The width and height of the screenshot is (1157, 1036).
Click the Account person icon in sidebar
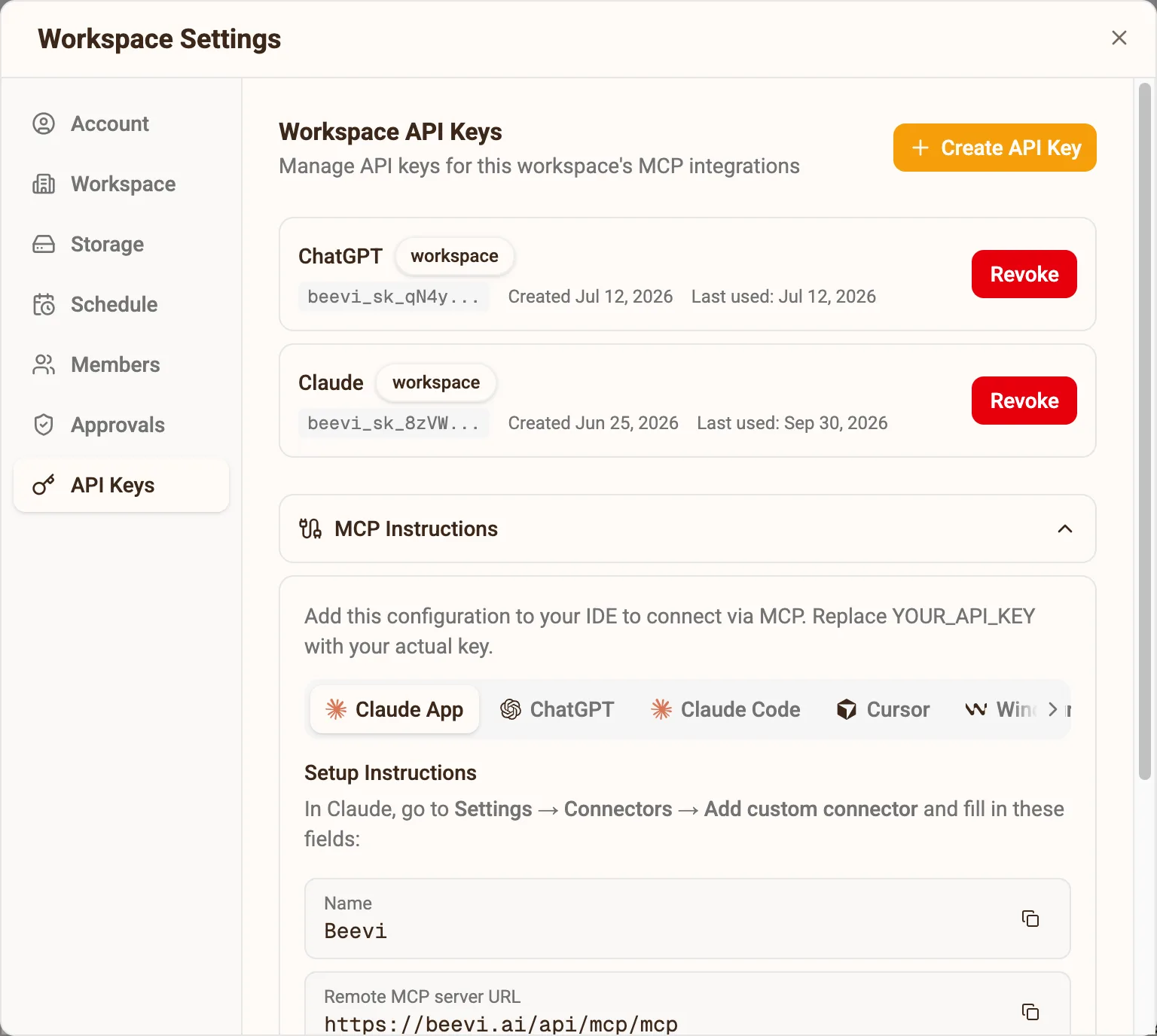(x=44, y=123)
